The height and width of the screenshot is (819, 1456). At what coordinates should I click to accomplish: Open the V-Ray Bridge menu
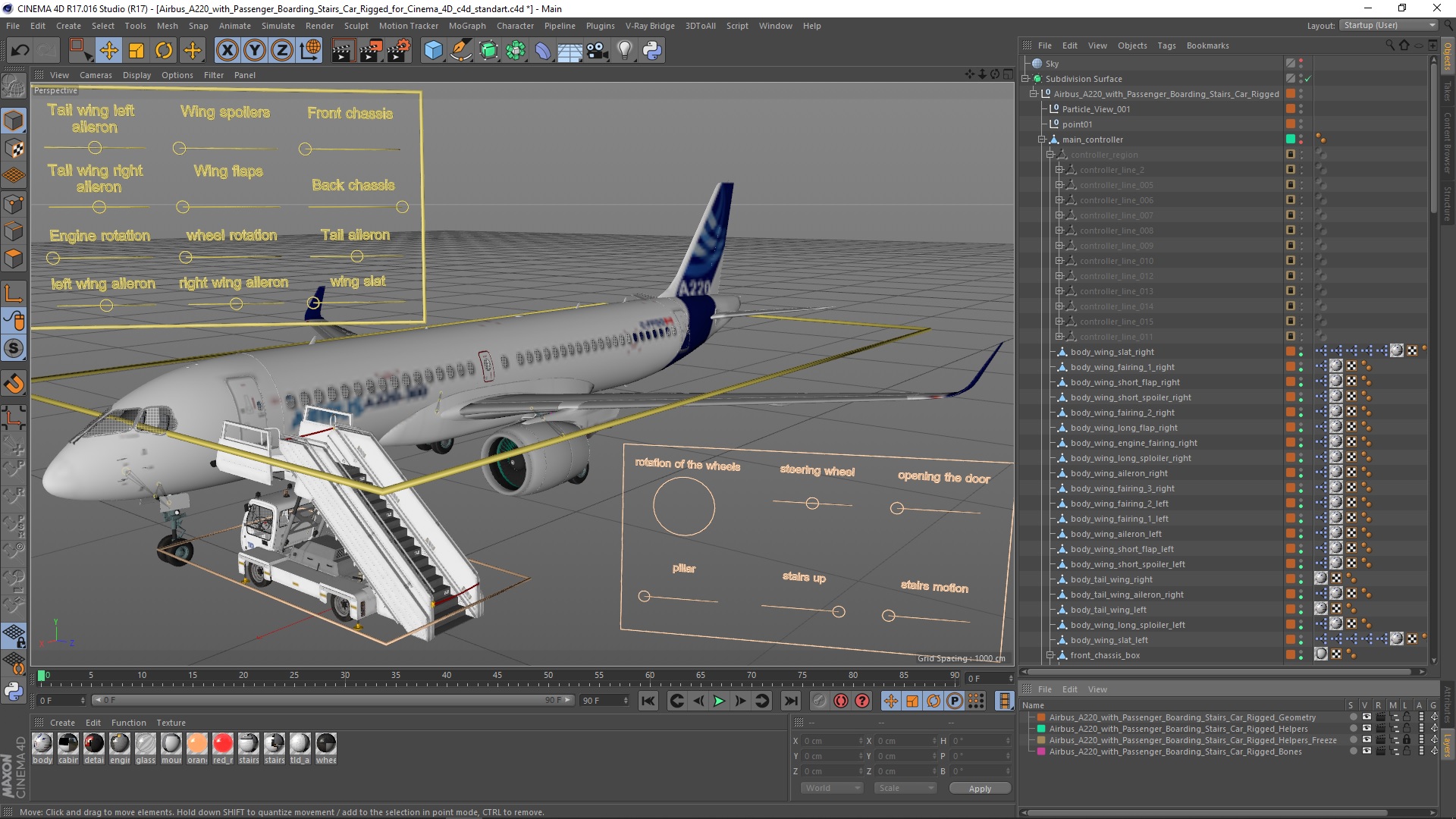pyautogui.click(x=650, y=26)
